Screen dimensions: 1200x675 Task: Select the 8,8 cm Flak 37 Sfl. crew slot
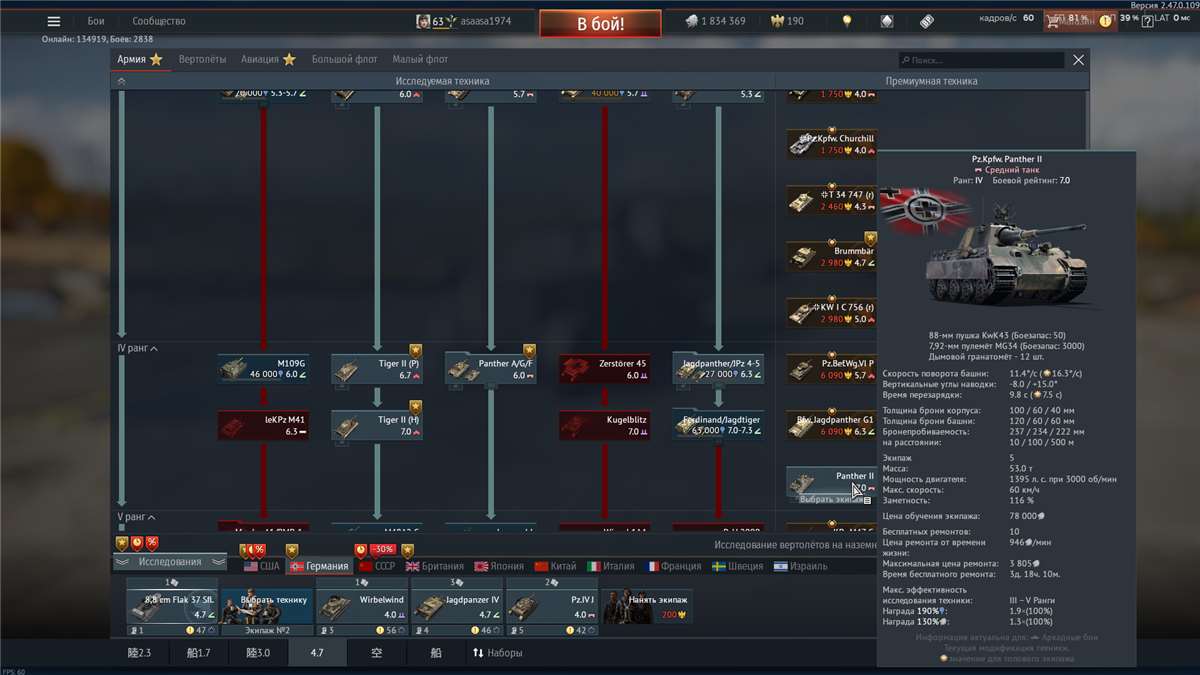172,606
